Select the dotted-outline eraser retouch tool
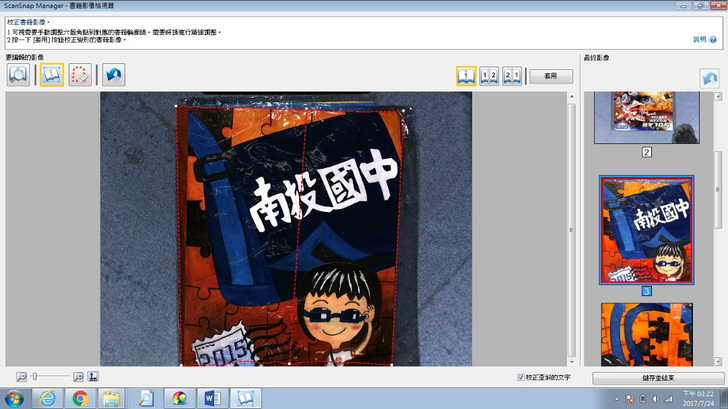This screenshot has width=728, height=409. 79,75
